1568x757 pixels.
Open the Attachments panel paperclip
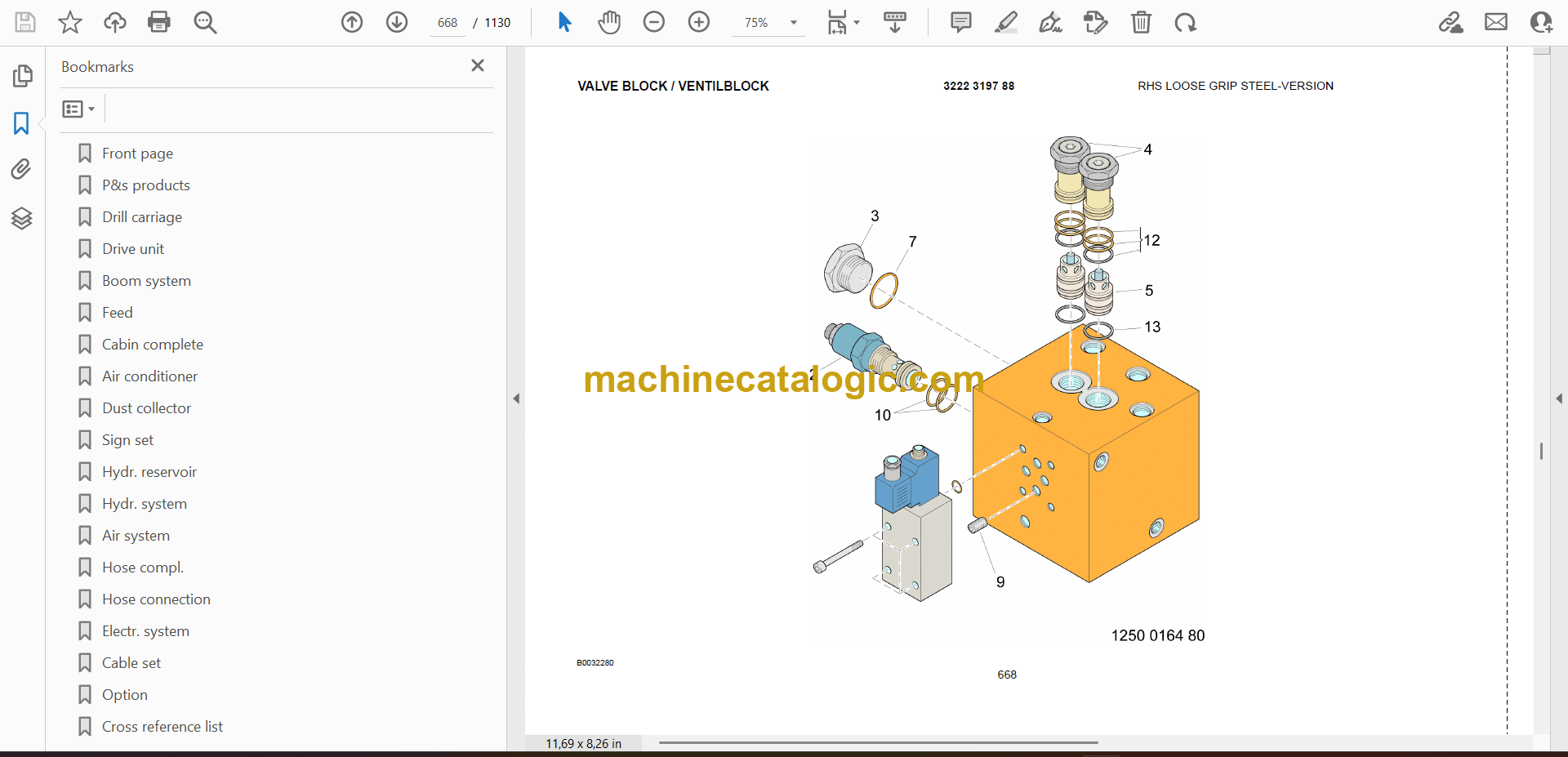click(x=21, y=169)
